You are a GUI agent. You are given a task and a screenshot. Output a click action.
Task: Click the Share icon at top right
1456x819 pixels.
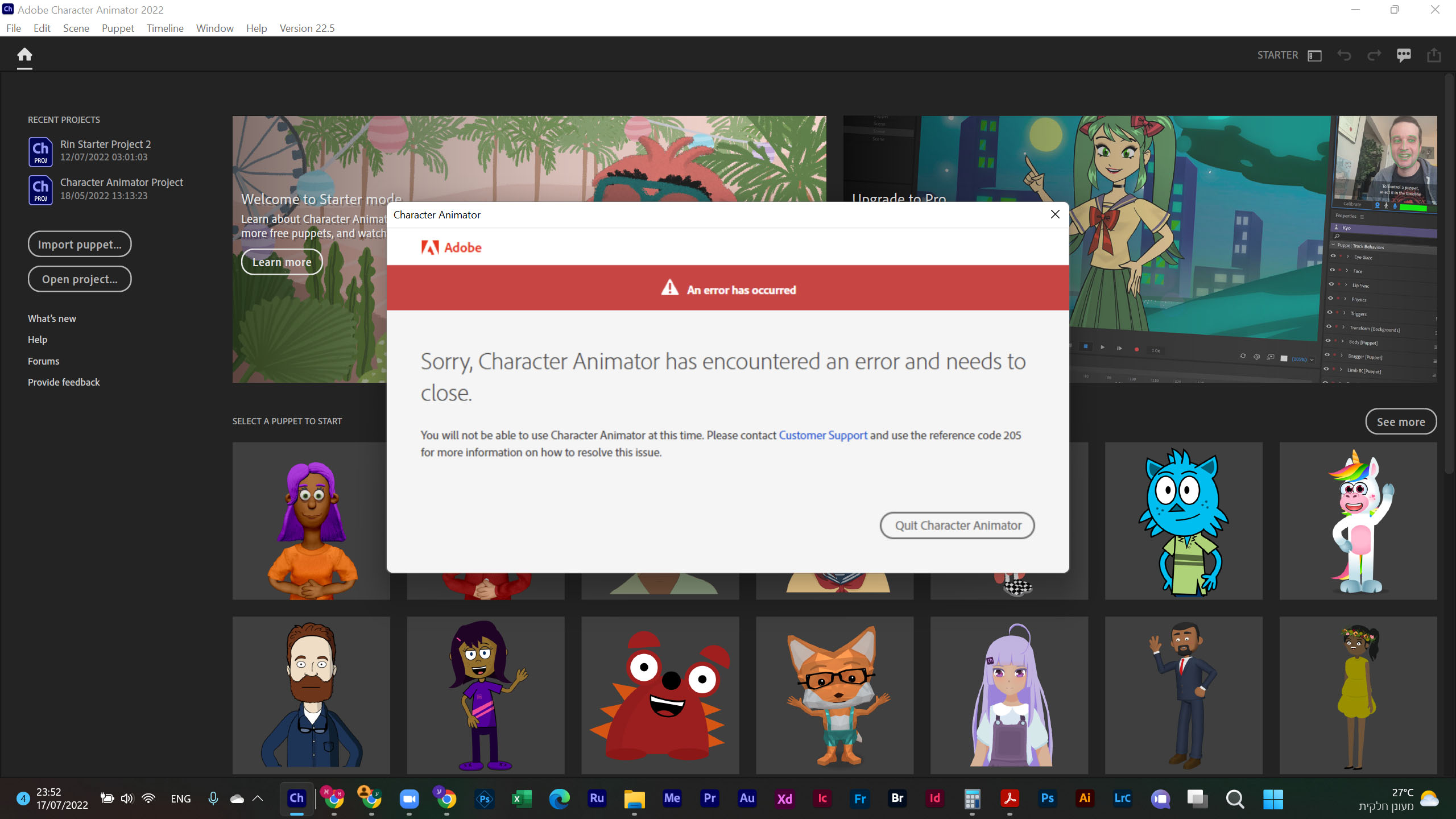[1434, 55]
